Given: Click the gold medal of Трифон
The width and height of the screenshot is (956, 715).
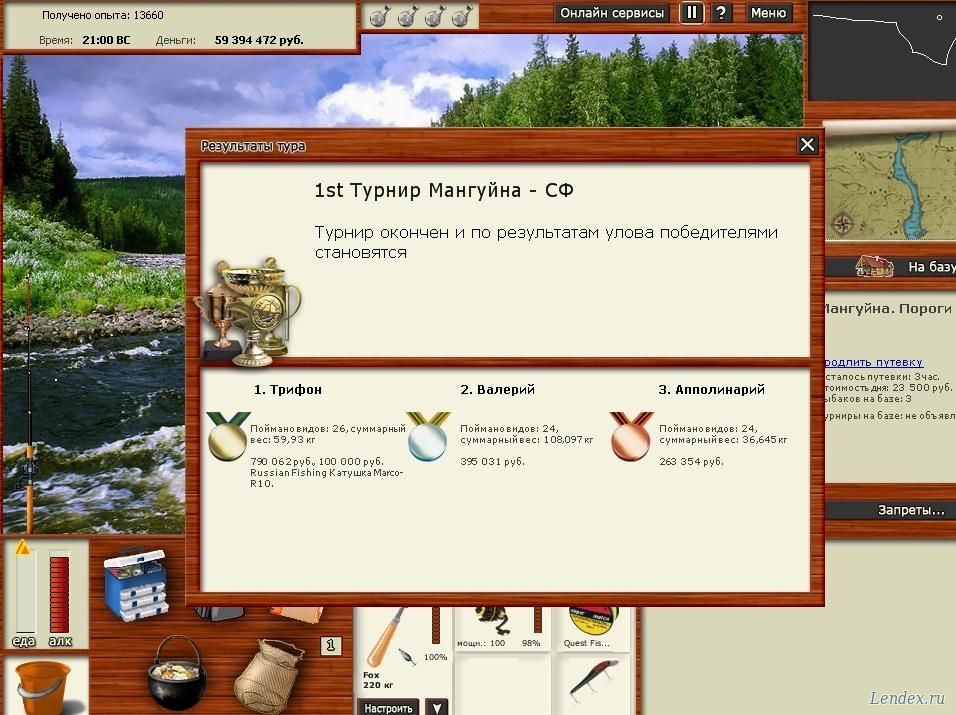Looking at the screenshot, I should [x=226, y=436].
